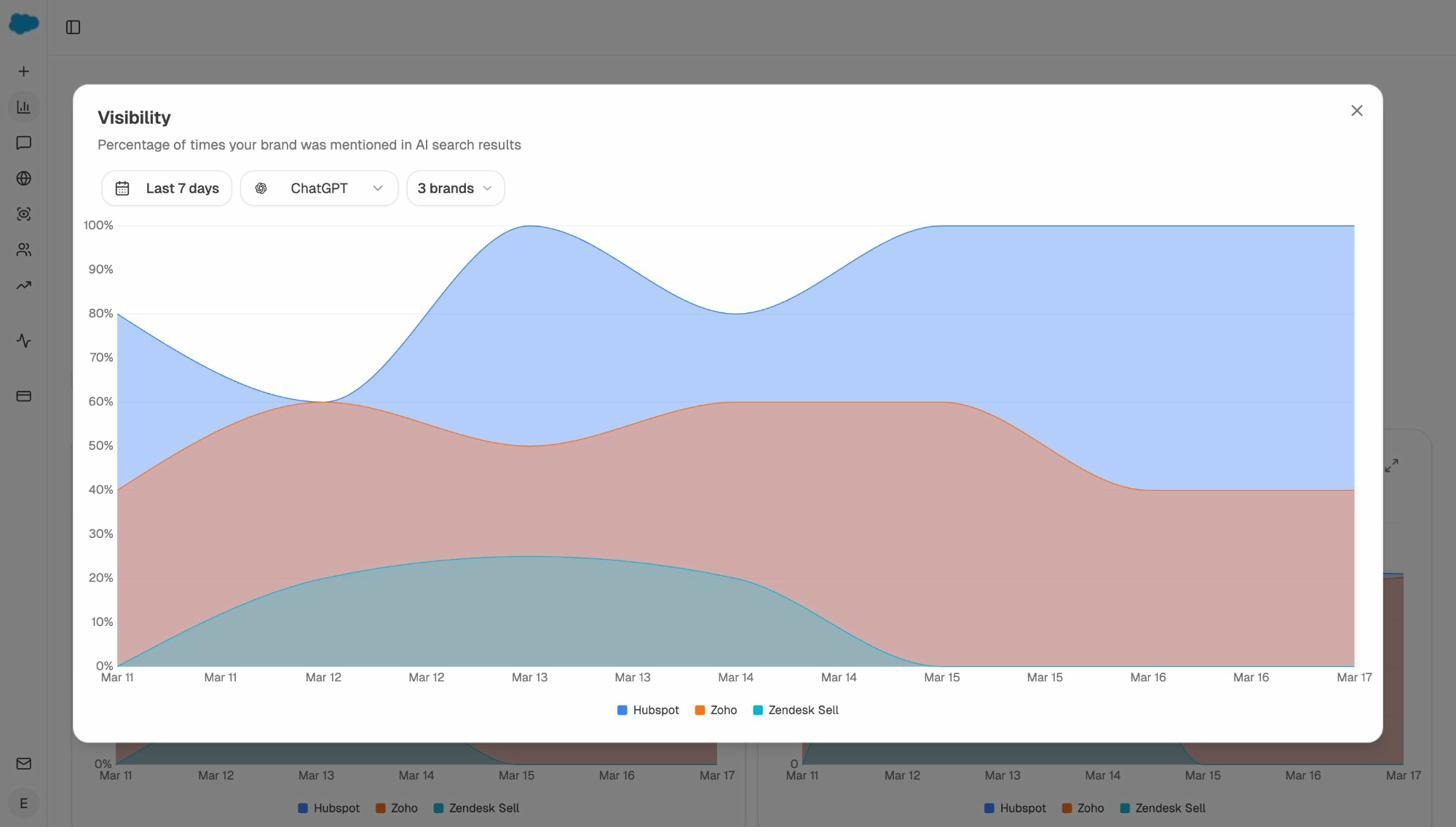Select the people icon in the sidebar
Screen dimensions: 1456x840
23,249
